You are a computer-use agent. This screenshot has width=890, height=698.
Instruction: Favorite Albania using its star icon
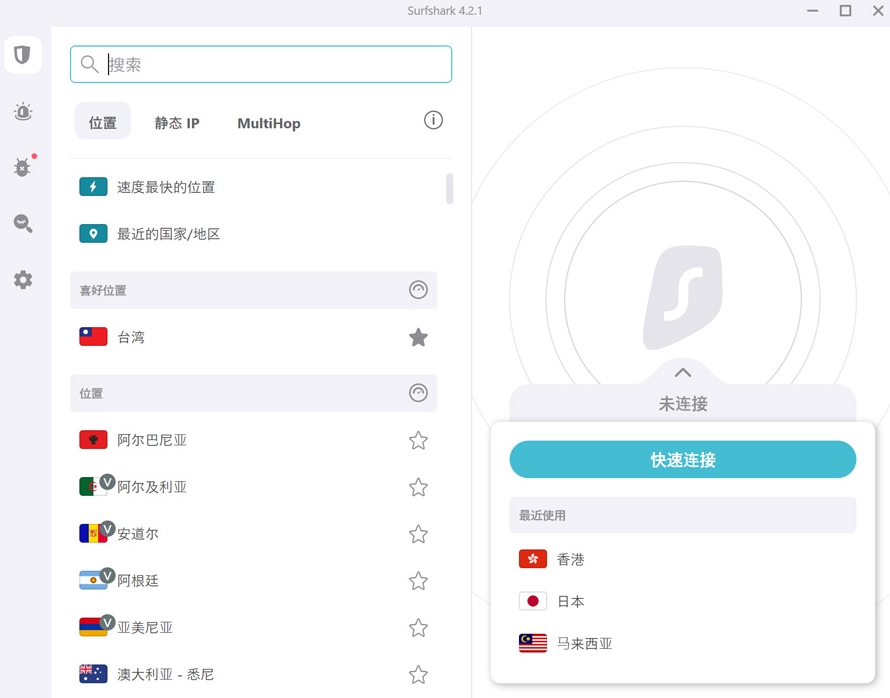pyautogui.click(x=418, y=439)
